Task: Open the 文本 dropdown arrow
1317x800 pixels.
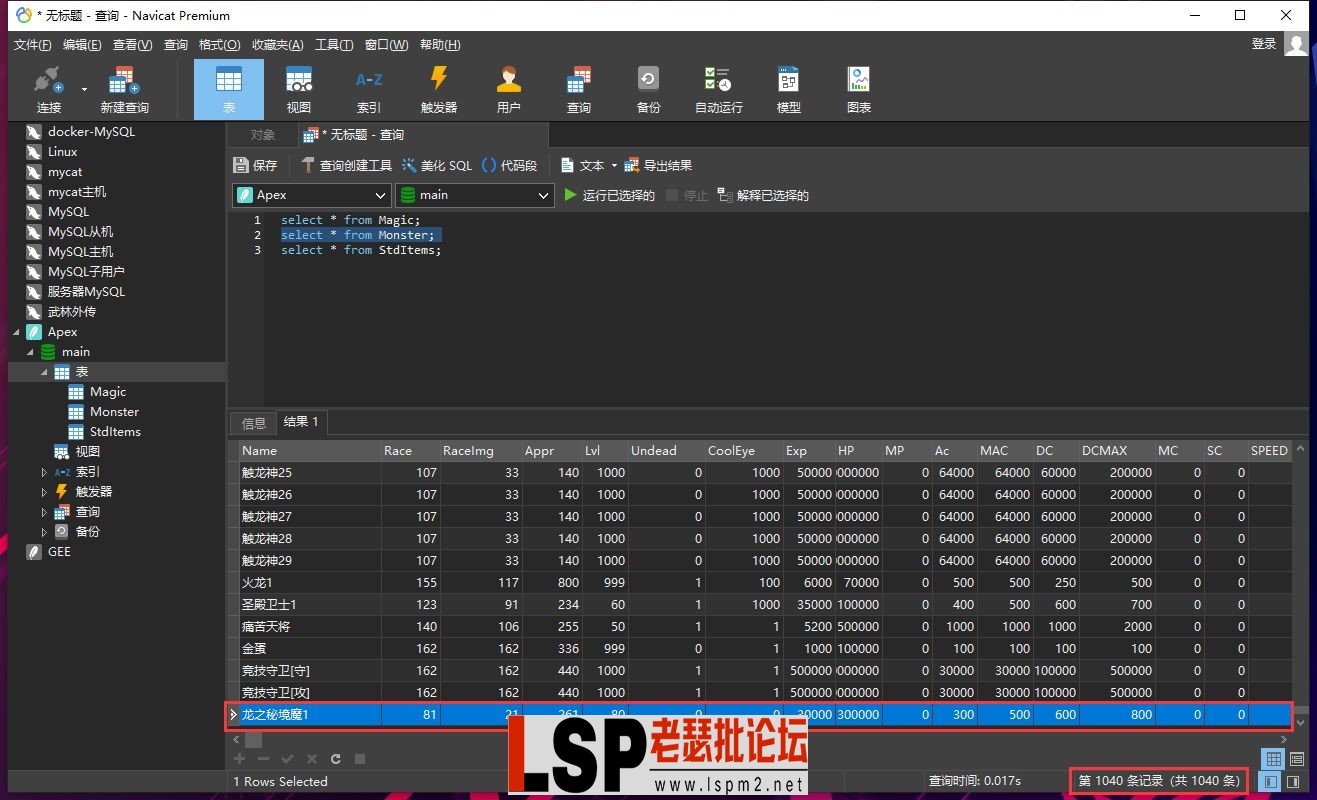Action: [614, 166]
